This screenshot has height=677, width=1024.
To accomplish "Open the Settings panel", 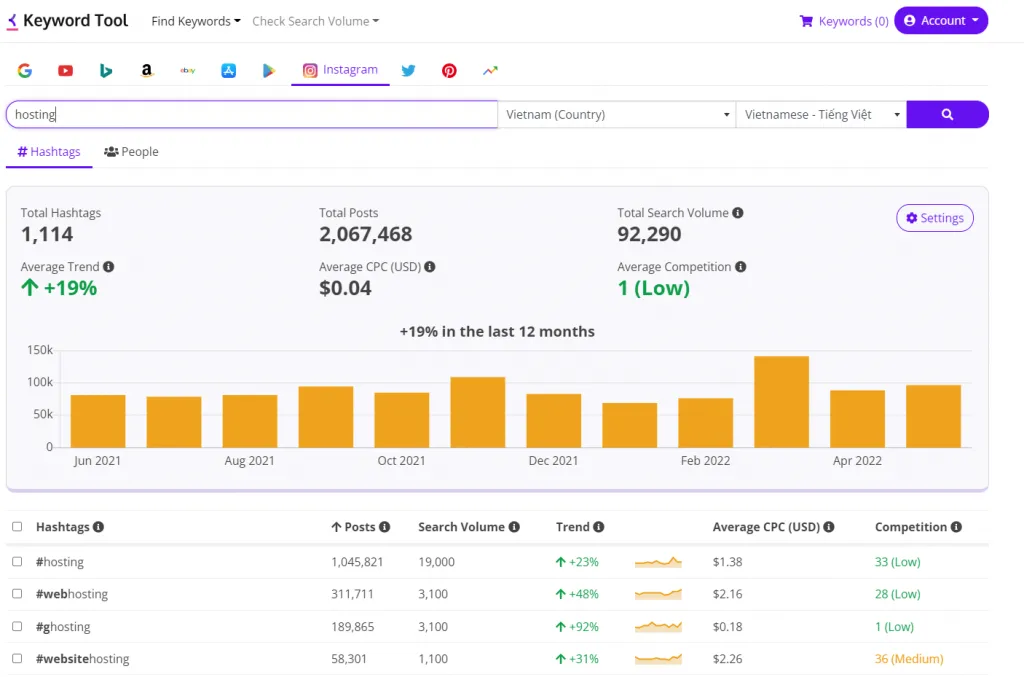I will pos(934,217).
